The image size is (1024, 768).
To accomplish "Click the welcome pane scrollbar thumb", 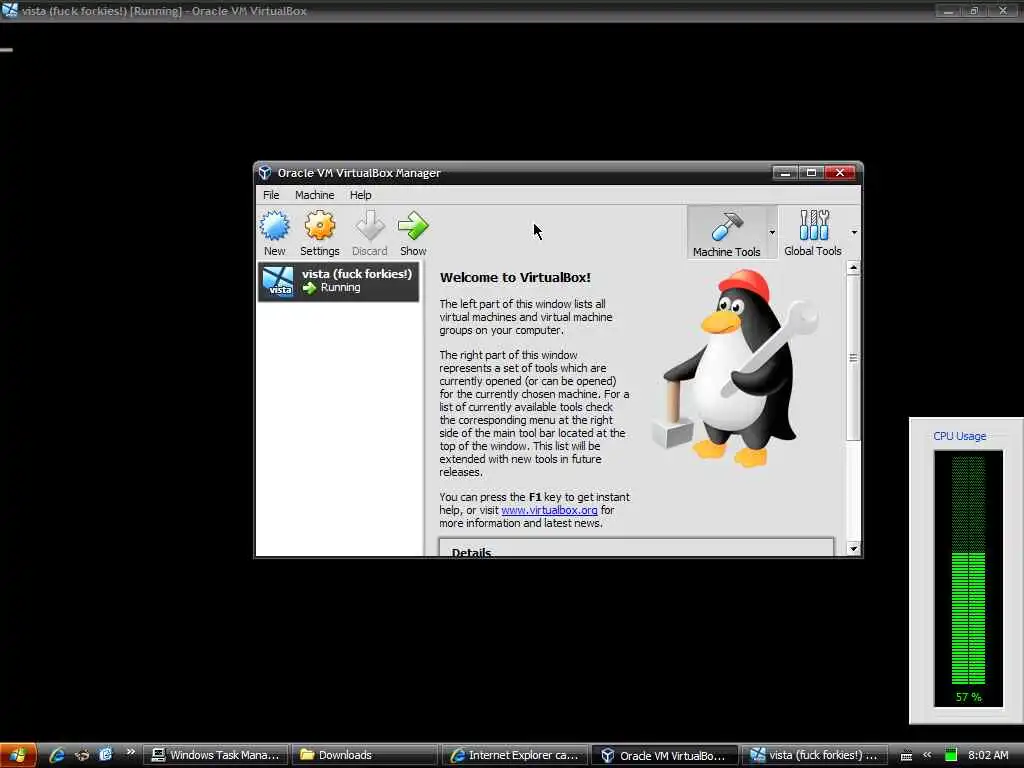I will pos(853,358).
